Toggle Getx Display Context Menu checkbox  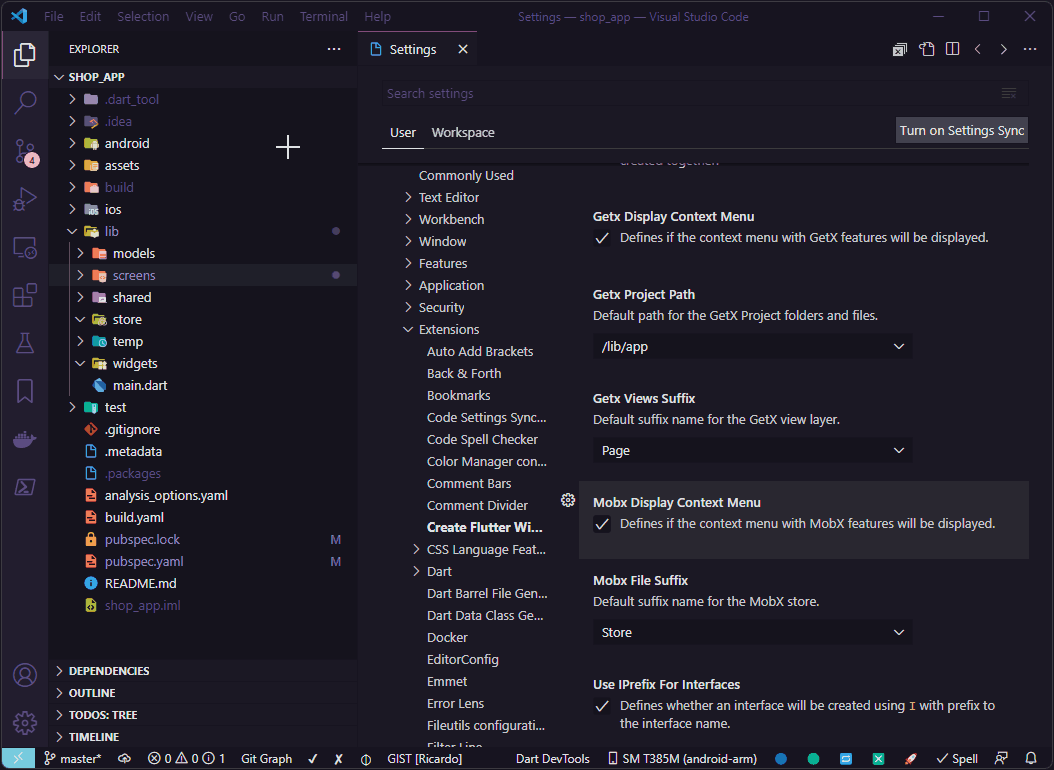602,238
